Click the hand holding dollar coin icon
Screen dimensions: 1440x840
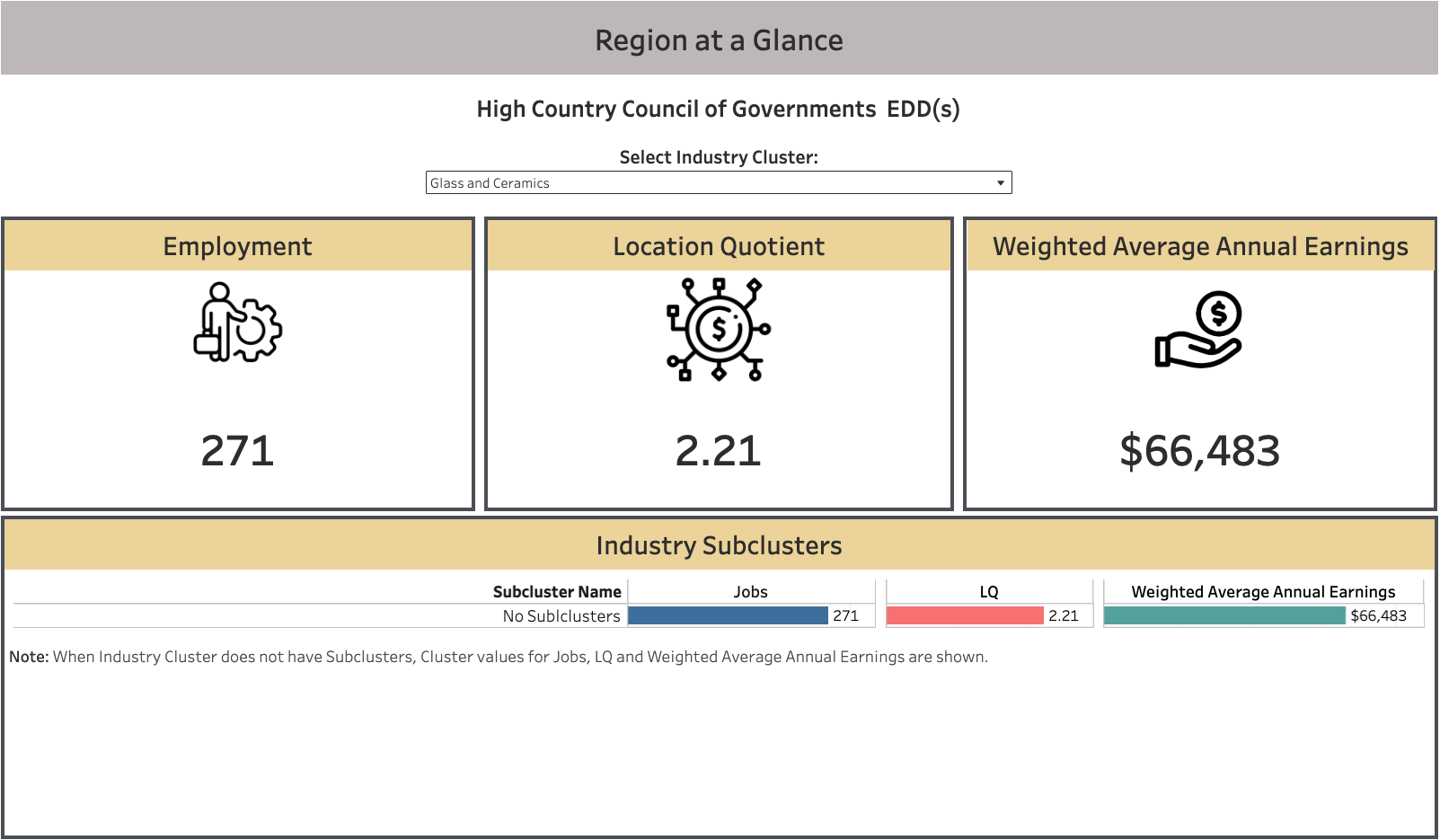click(x=1198, y=330)
